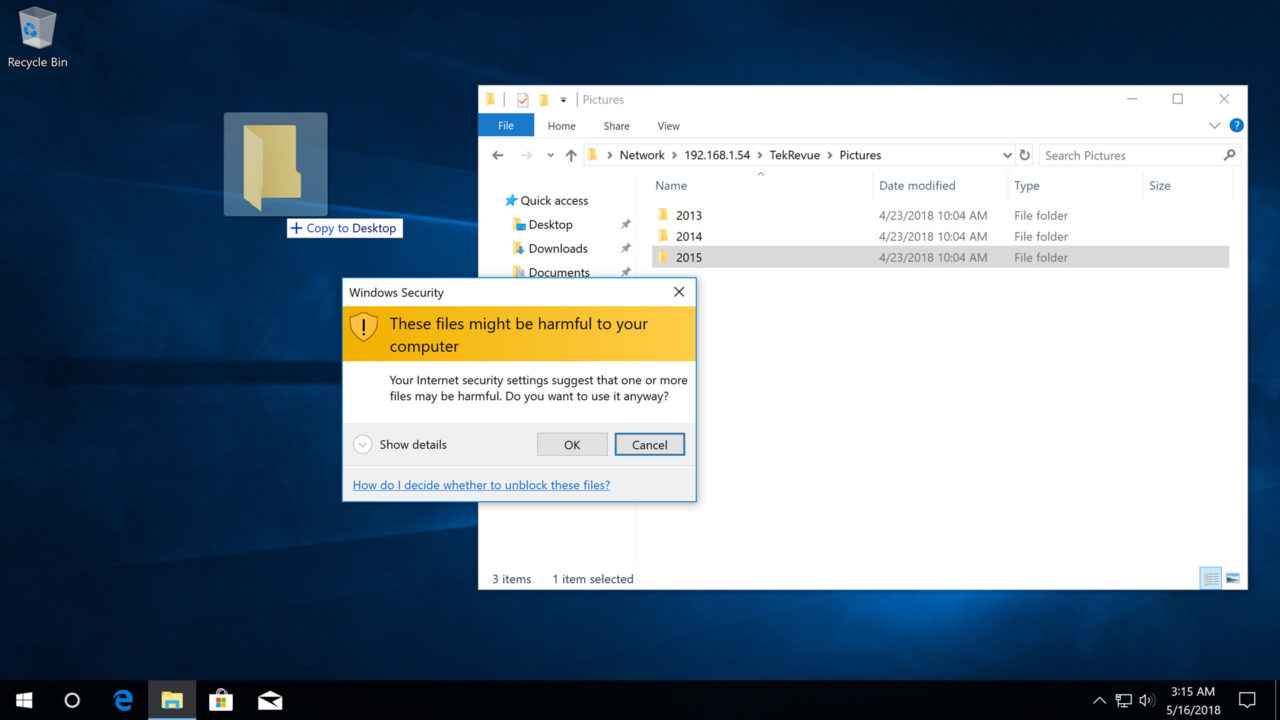The height and width of the screenshot is (720, 1280).
Task: Click the search magnifier icon
Action: click(1230, 155)
